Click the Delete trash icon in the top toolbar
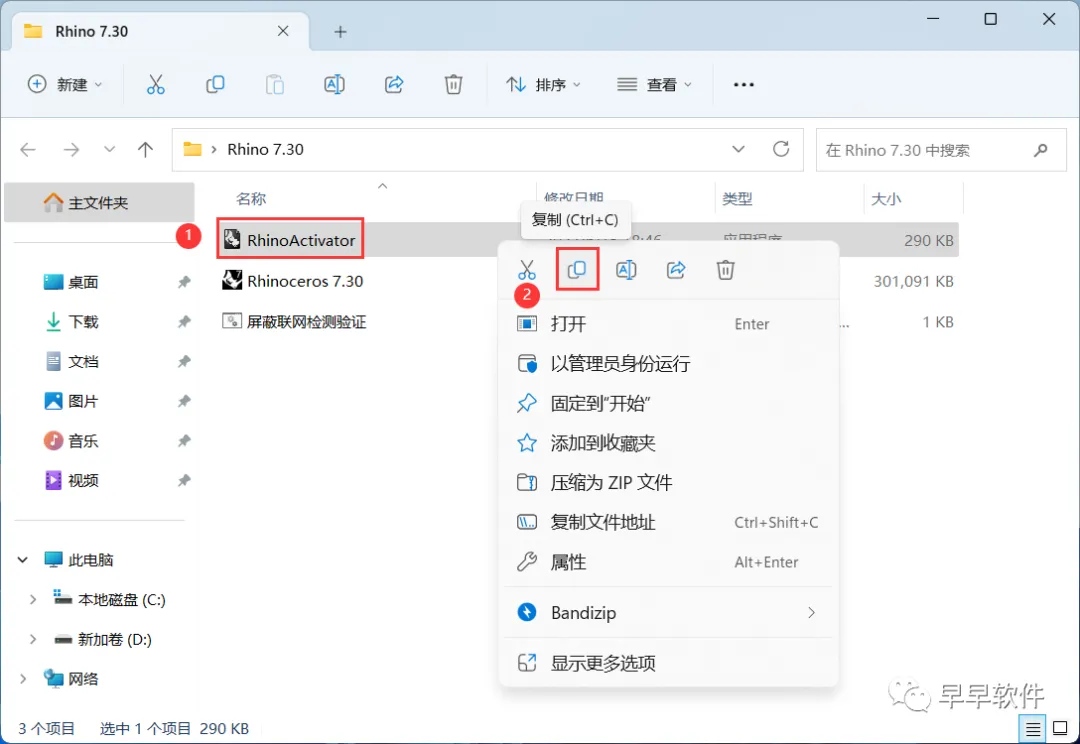 point(453,84)
